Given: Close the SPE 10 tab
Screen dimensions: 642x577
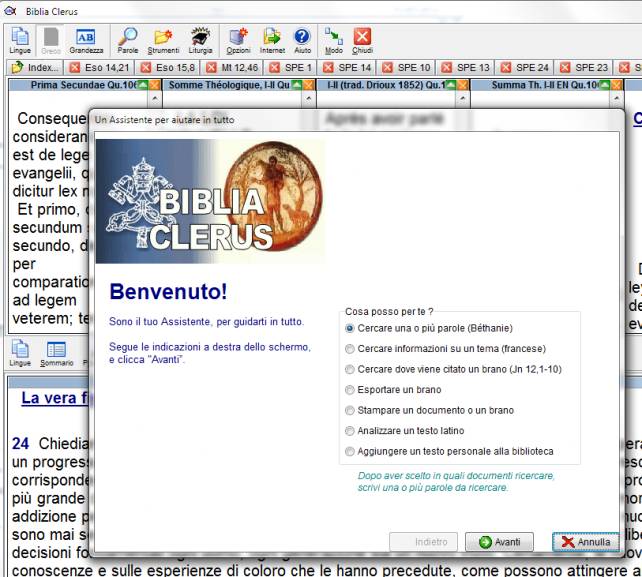Looking at the screenshot, I should click(387, 68).
